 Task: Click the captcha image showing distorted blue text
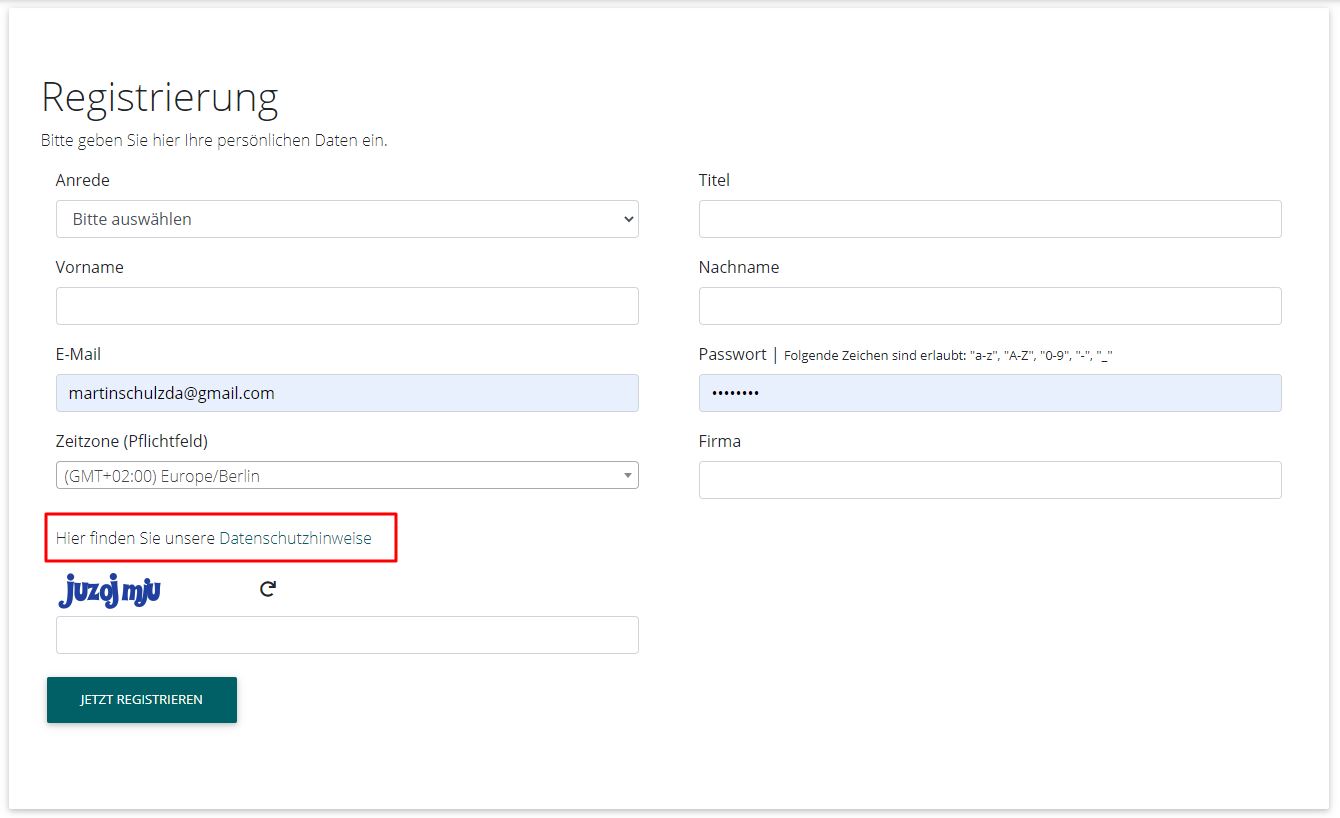click(110, 591)
